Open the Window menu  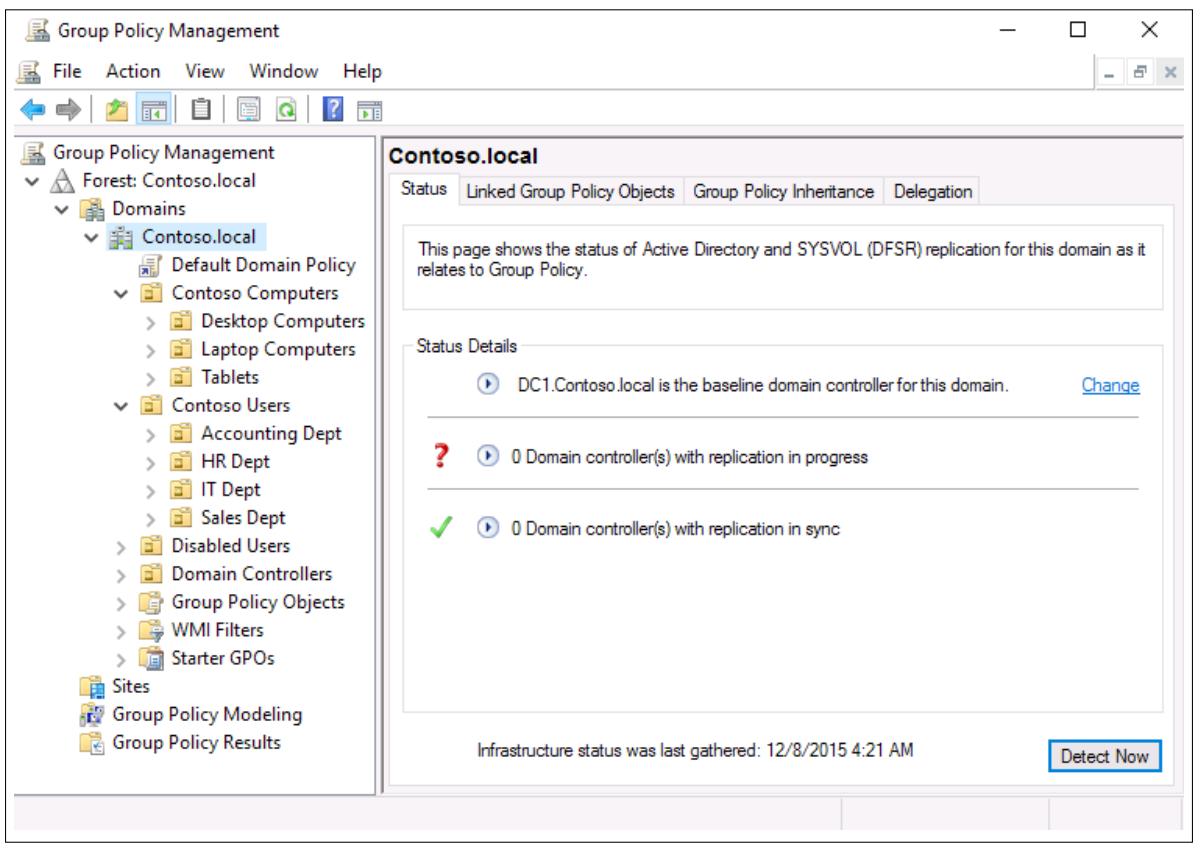[x=284, y=72]
